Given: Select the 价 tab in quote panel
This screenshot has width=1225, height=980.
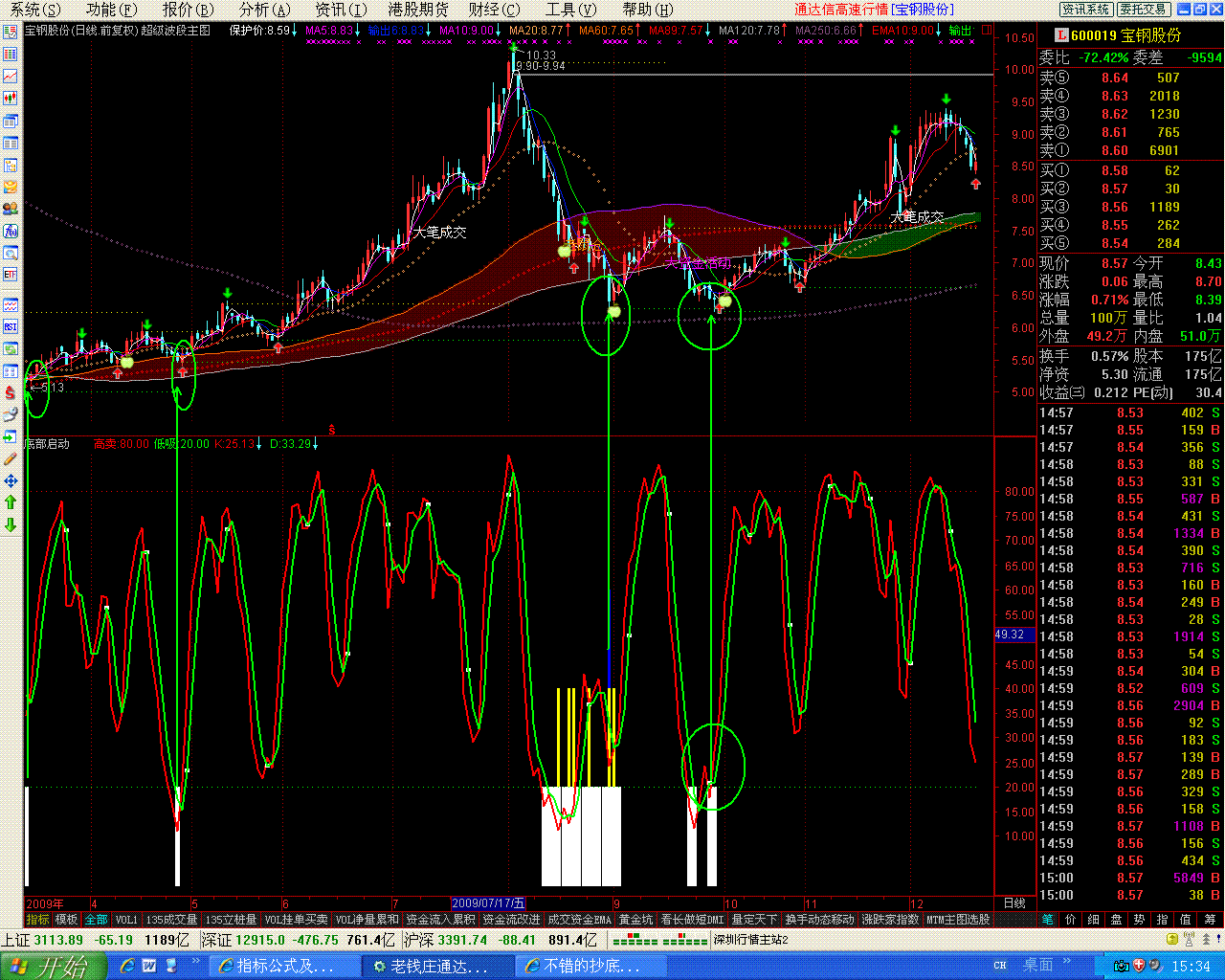Looking at the screenshot, I should tap(1070, 920).
